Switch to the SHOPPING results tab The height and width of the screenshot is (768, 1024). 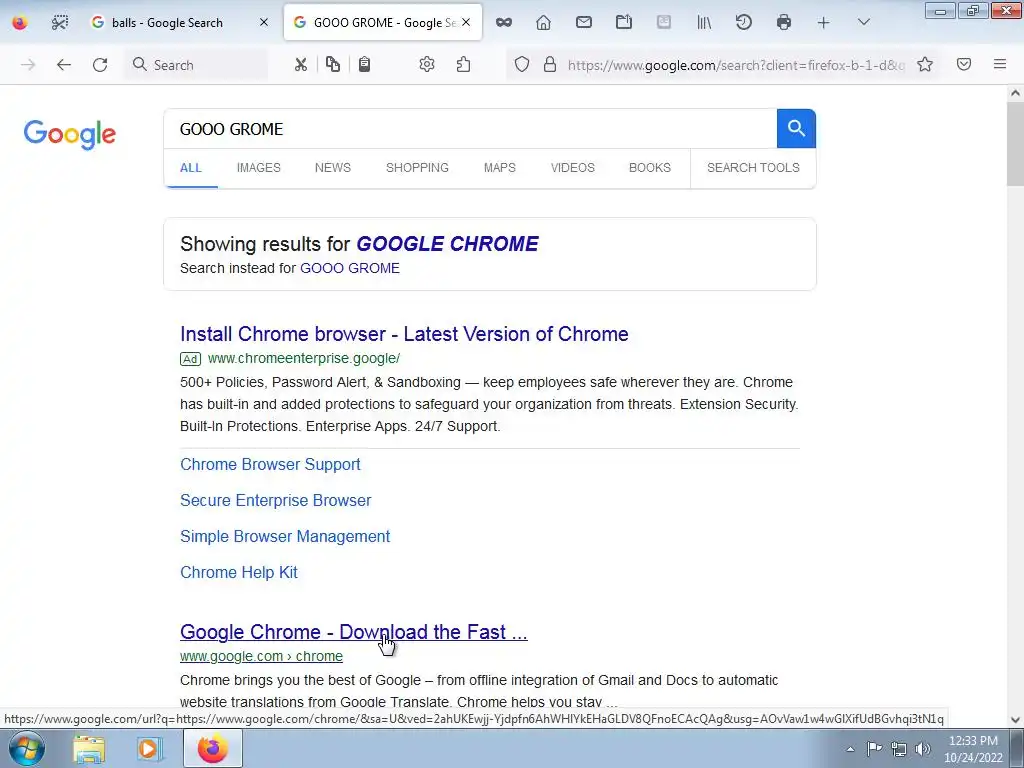point(417,168)
